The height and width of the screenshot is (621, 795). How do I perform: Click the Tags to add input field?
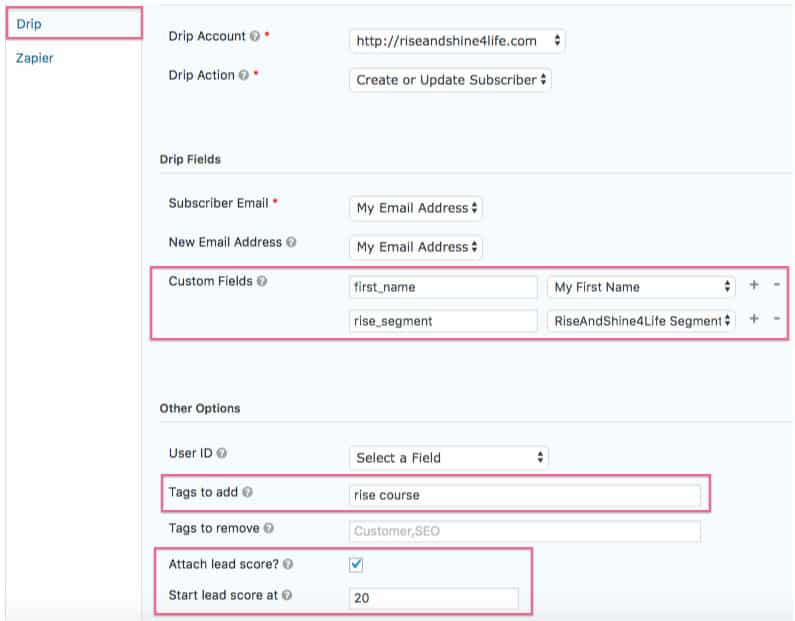tap(524, 496)
